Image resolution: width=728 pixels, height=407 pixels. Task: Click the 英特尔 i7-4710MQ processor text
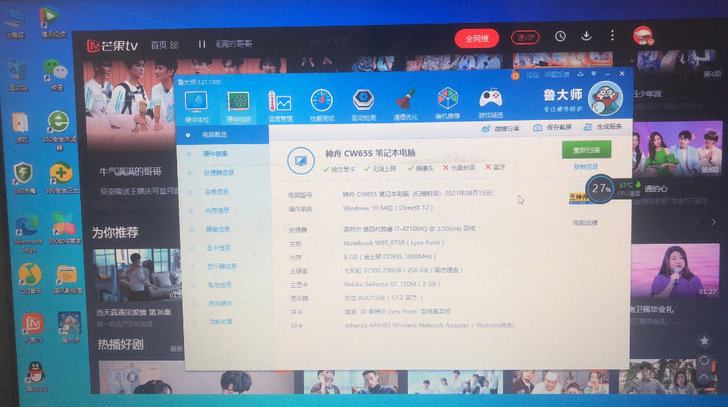coord(409,229)
